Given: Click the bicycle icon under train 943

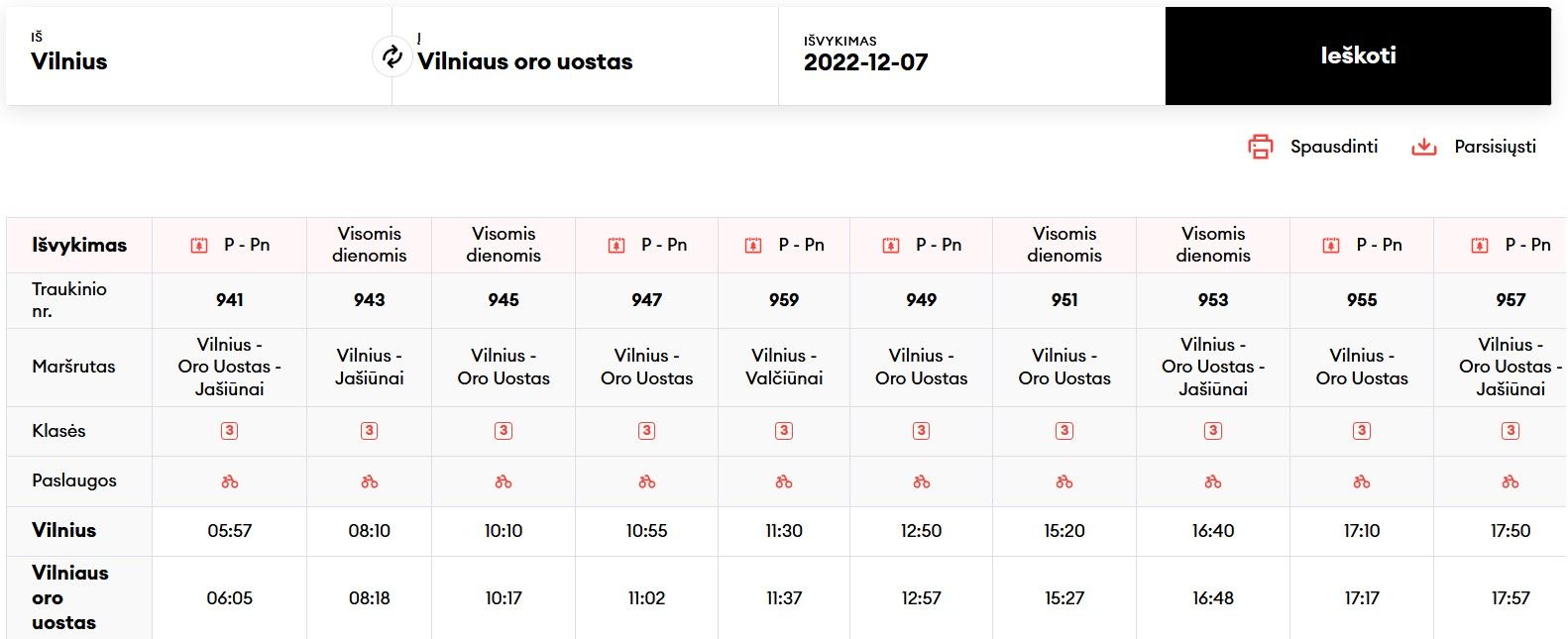Looking at the screenshot, I should click(370, 481).
